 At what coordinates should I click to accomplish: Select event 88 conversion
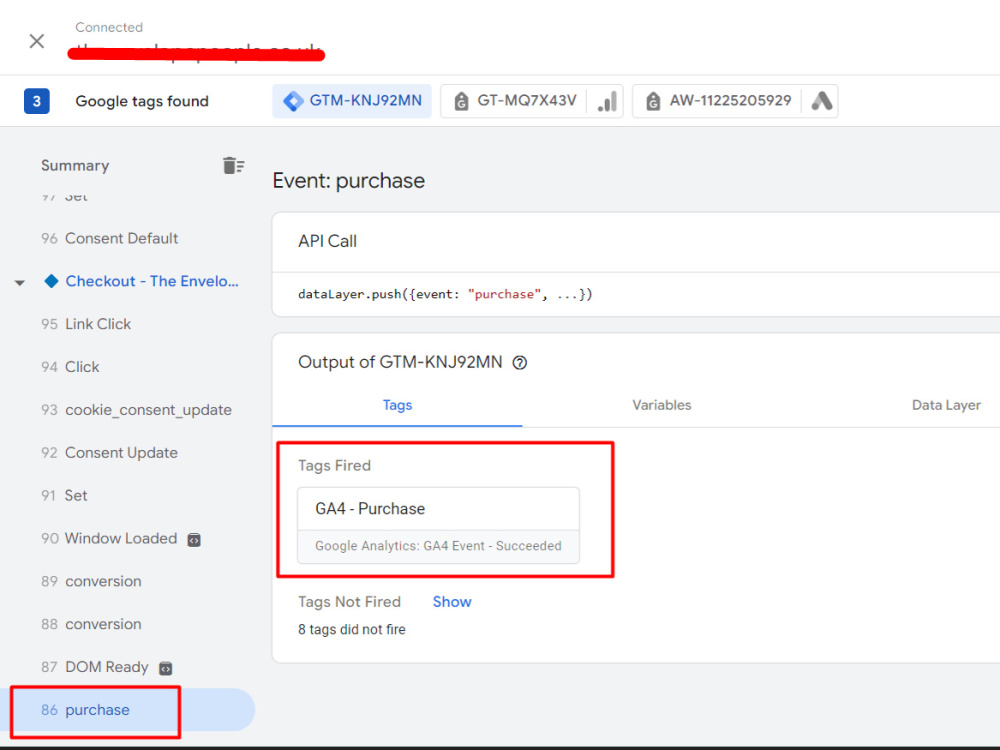point(91,624)
